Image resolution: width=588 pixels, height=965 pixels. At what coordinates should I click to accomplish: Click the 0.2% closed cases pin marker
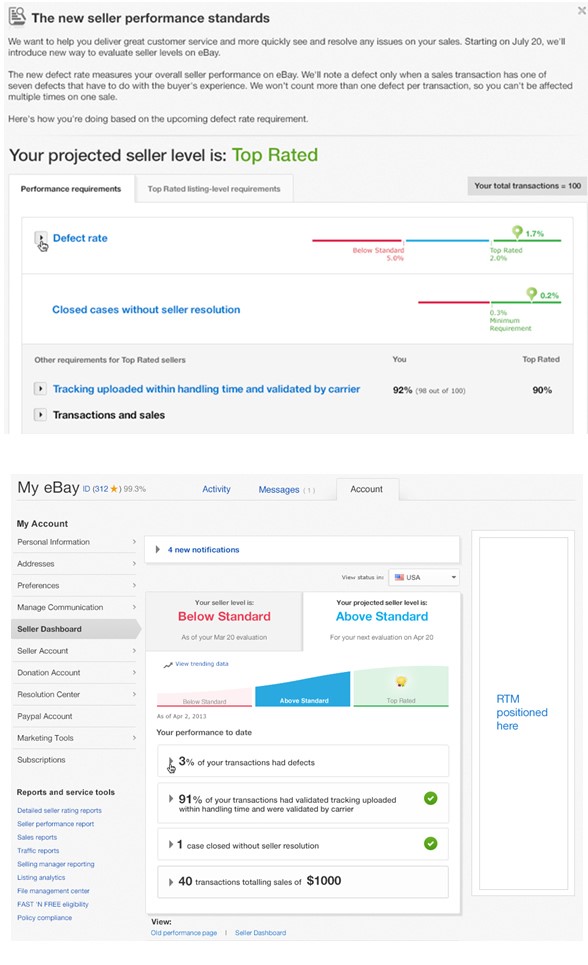pos(531,294)
